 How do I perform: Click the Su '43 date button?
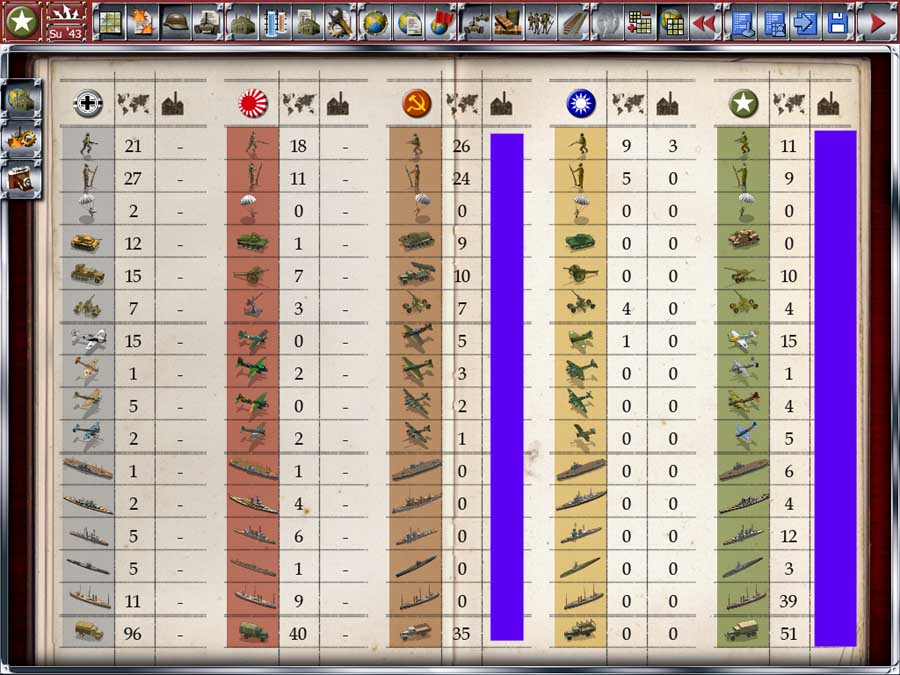(65, 33)
